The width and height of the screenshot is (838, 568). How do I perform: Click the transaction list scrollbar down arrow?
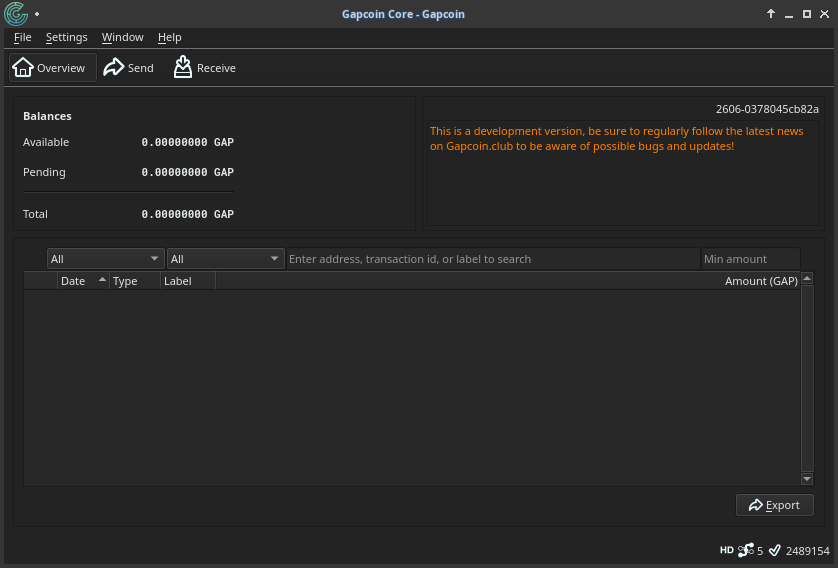pos(807,479)
